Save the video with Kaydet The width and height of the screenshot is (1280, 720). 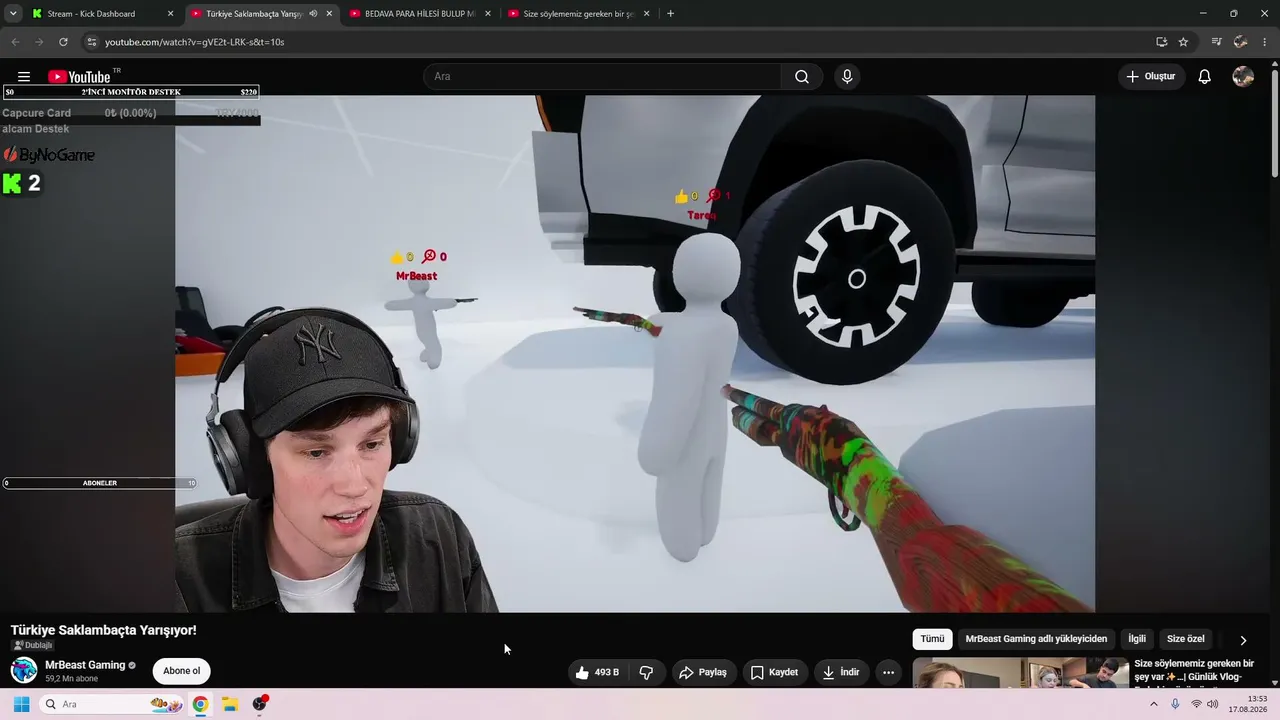click(775, 672)
